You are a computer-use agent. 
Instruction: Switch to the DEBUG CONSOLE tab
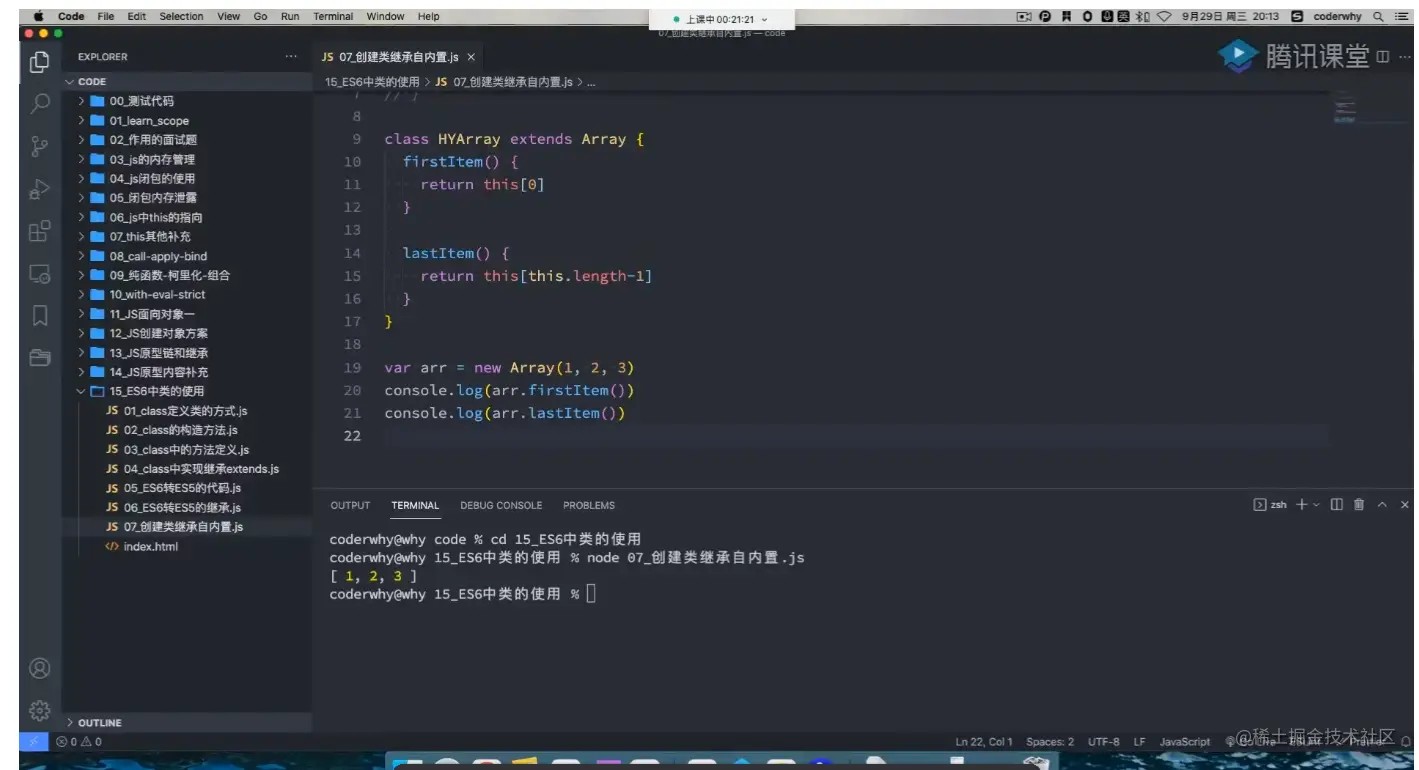click(x=501, y=505)
